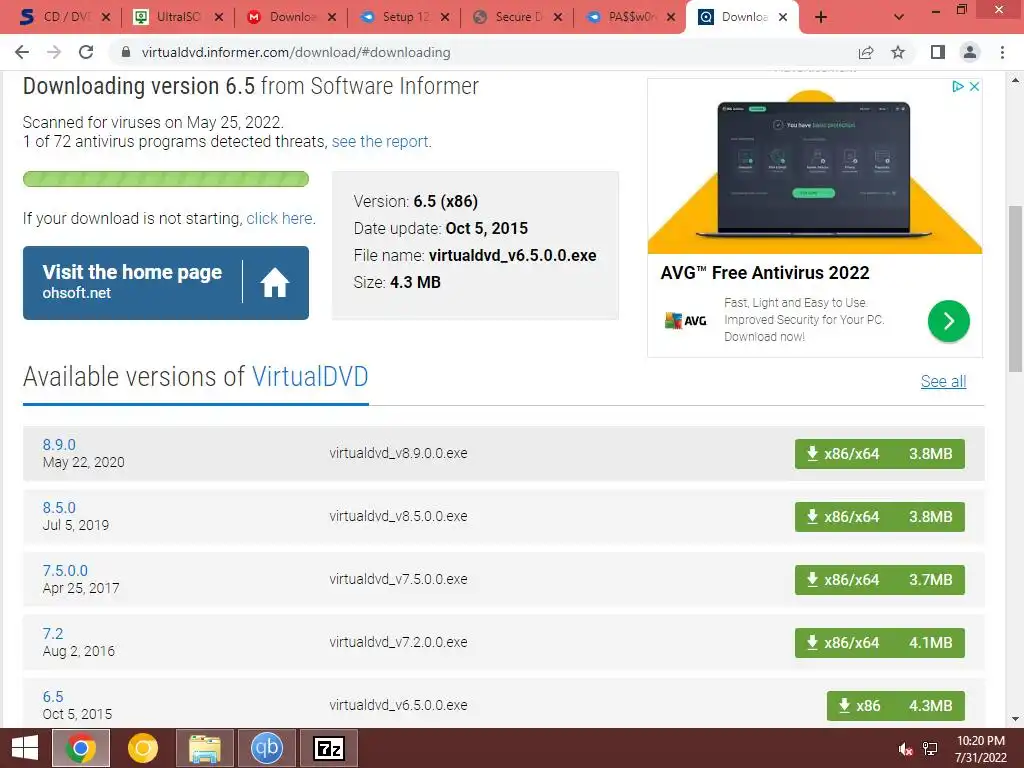Open Chrome from the taskbar
This screenshot has width=1024, height=768.
[81, 748]
